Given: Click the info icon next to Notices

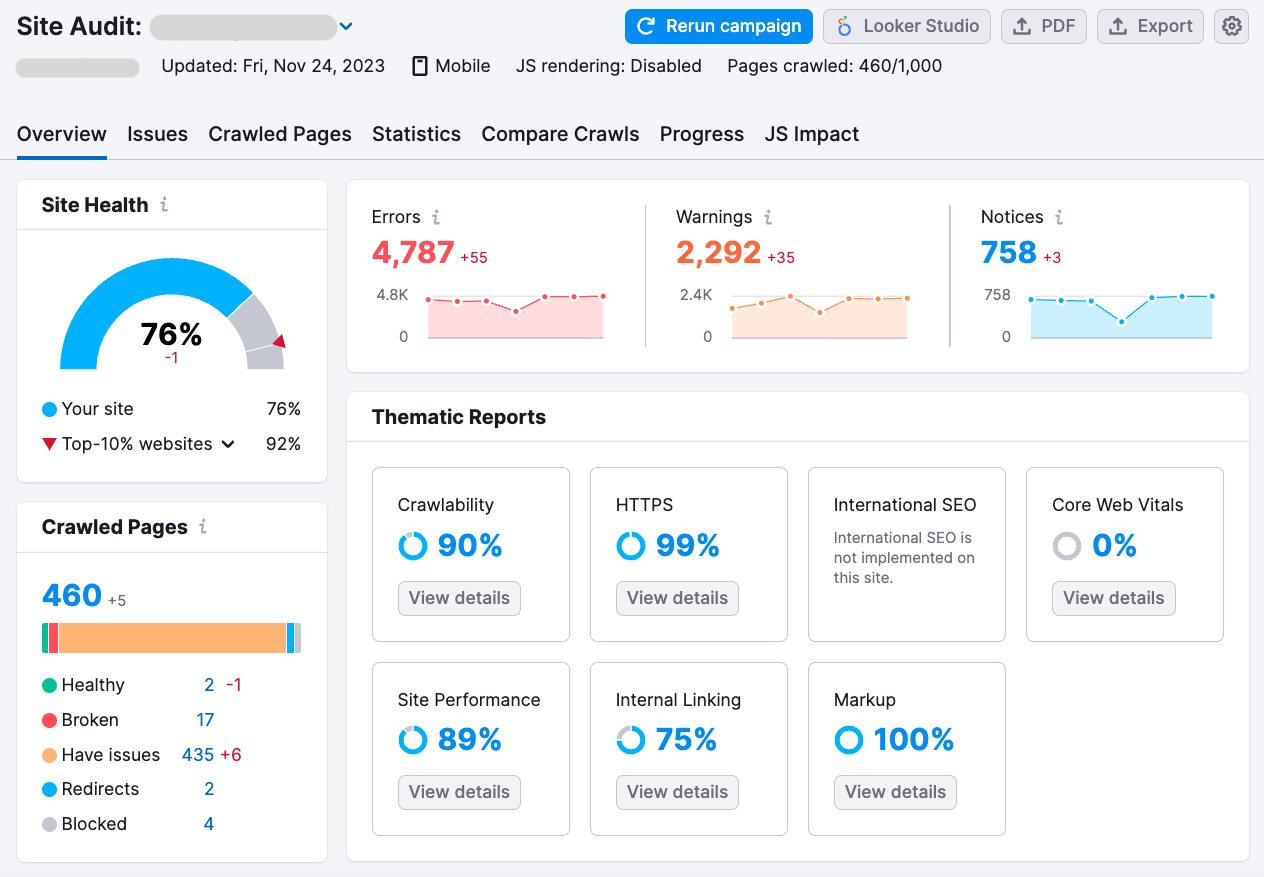Looking at the screenshot, I should (1058, 217).
